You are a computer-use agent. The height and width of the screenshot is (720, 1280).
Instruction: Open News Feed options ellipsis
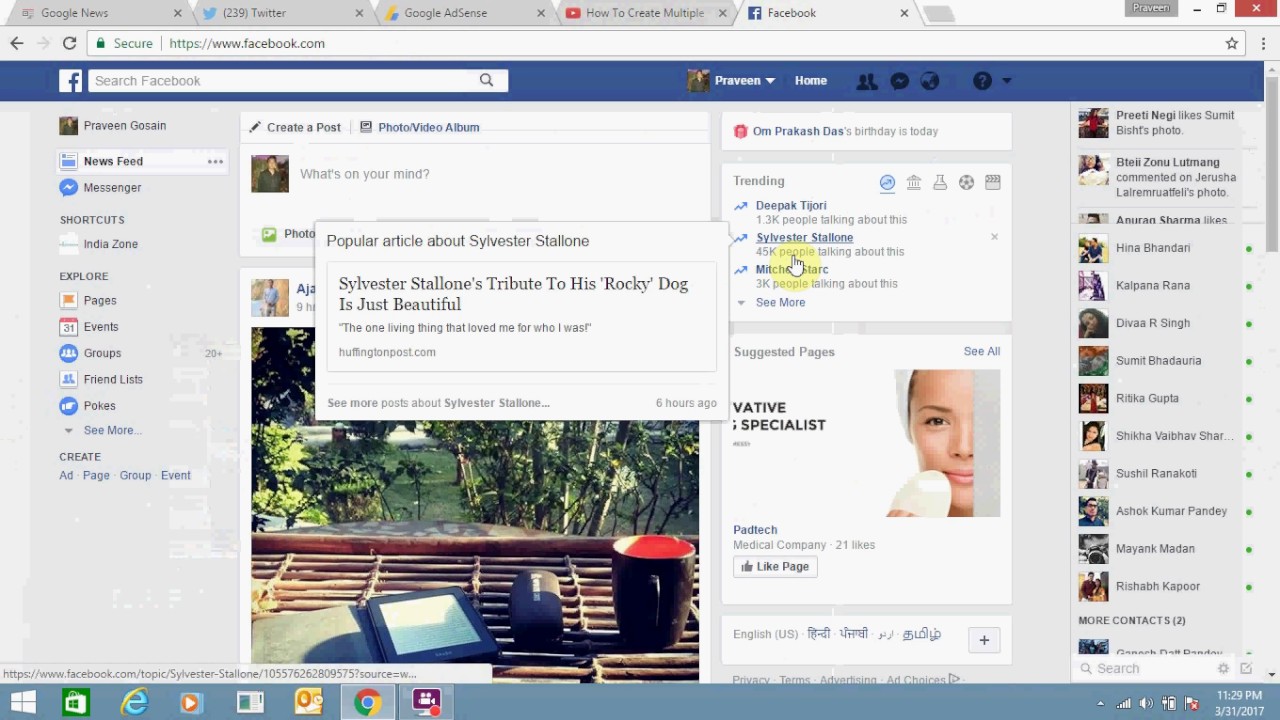[215, 161]
